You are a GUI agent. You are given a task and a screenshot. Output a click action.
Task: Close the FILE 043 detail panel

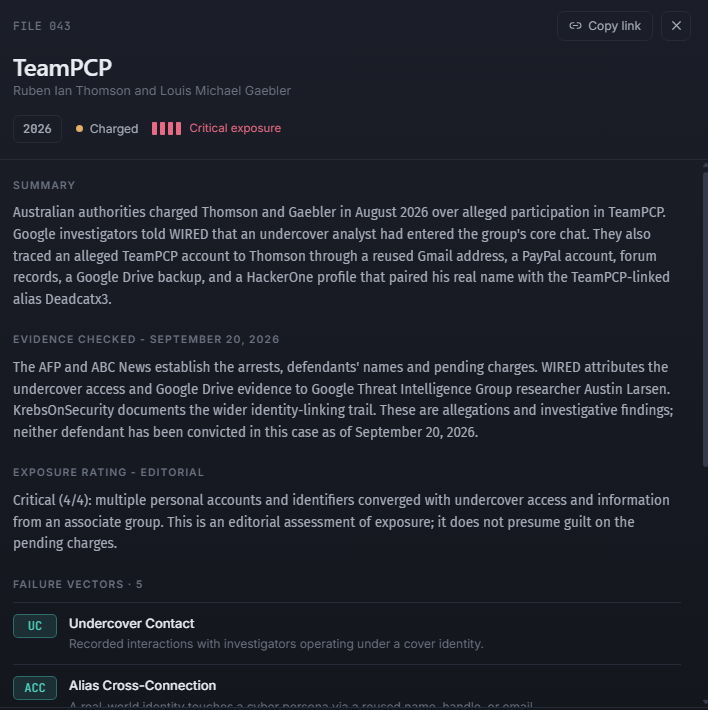[x=676, y=26]
